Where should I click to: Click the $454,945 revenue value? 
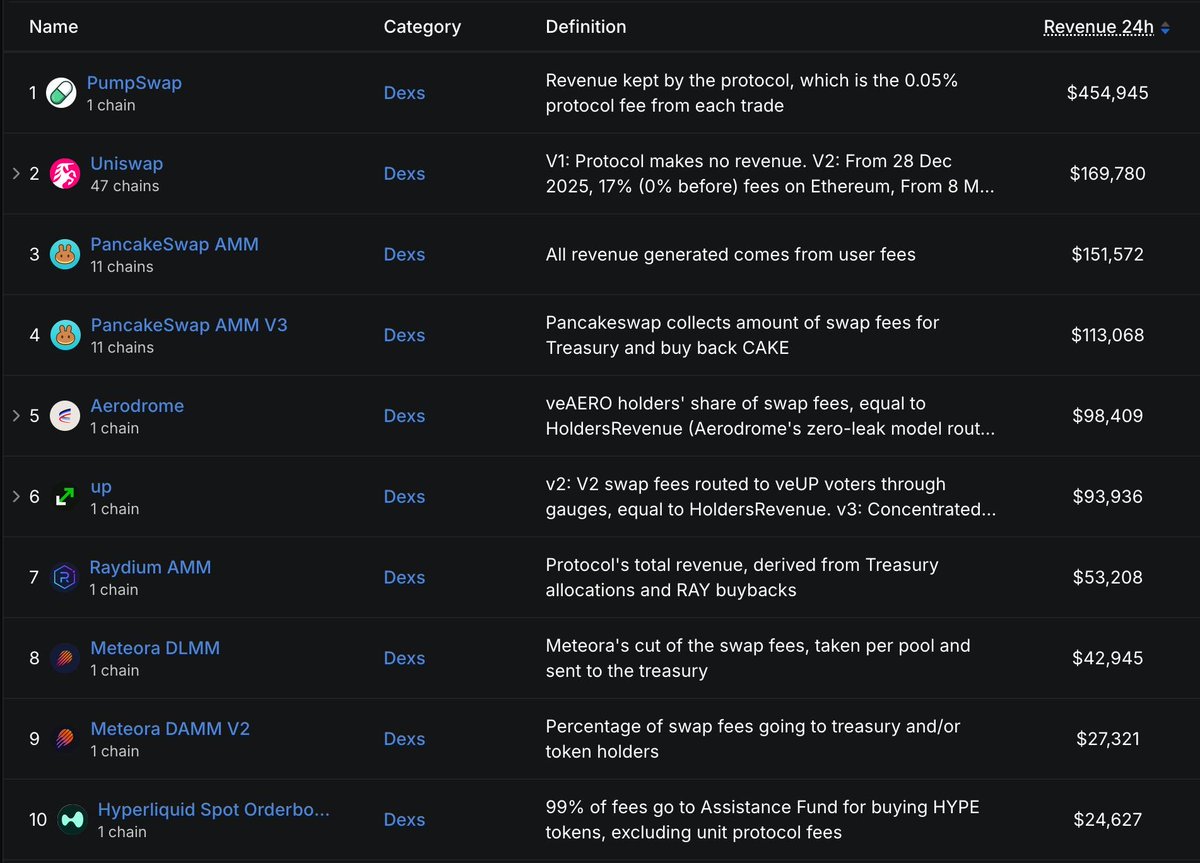click(1108, 93)
